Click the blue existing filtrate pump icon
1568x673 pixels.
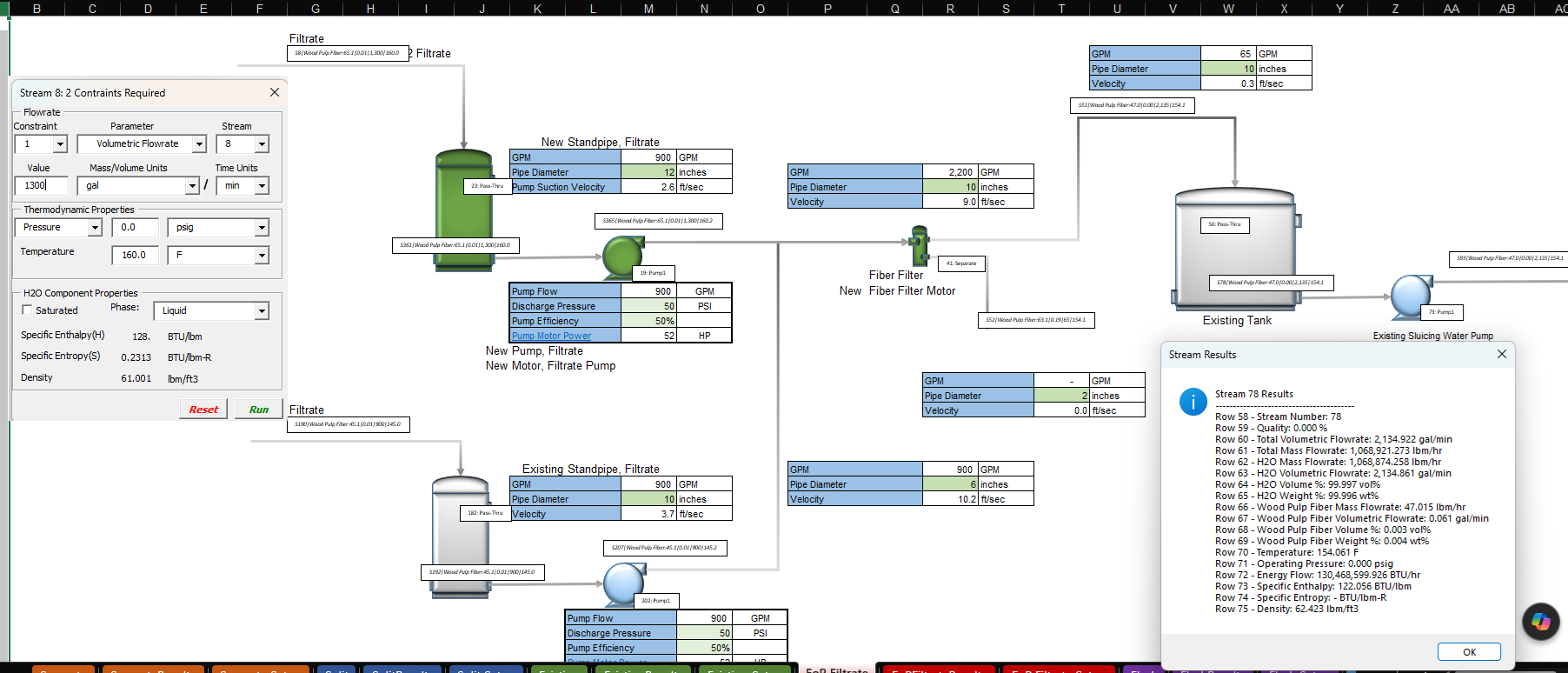tap(624, 583)
